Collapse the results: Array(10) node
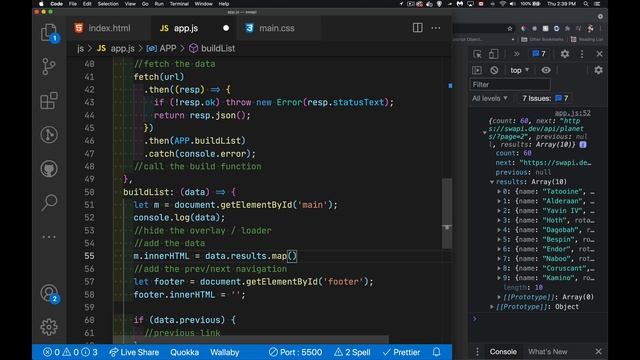 point(492,182)
